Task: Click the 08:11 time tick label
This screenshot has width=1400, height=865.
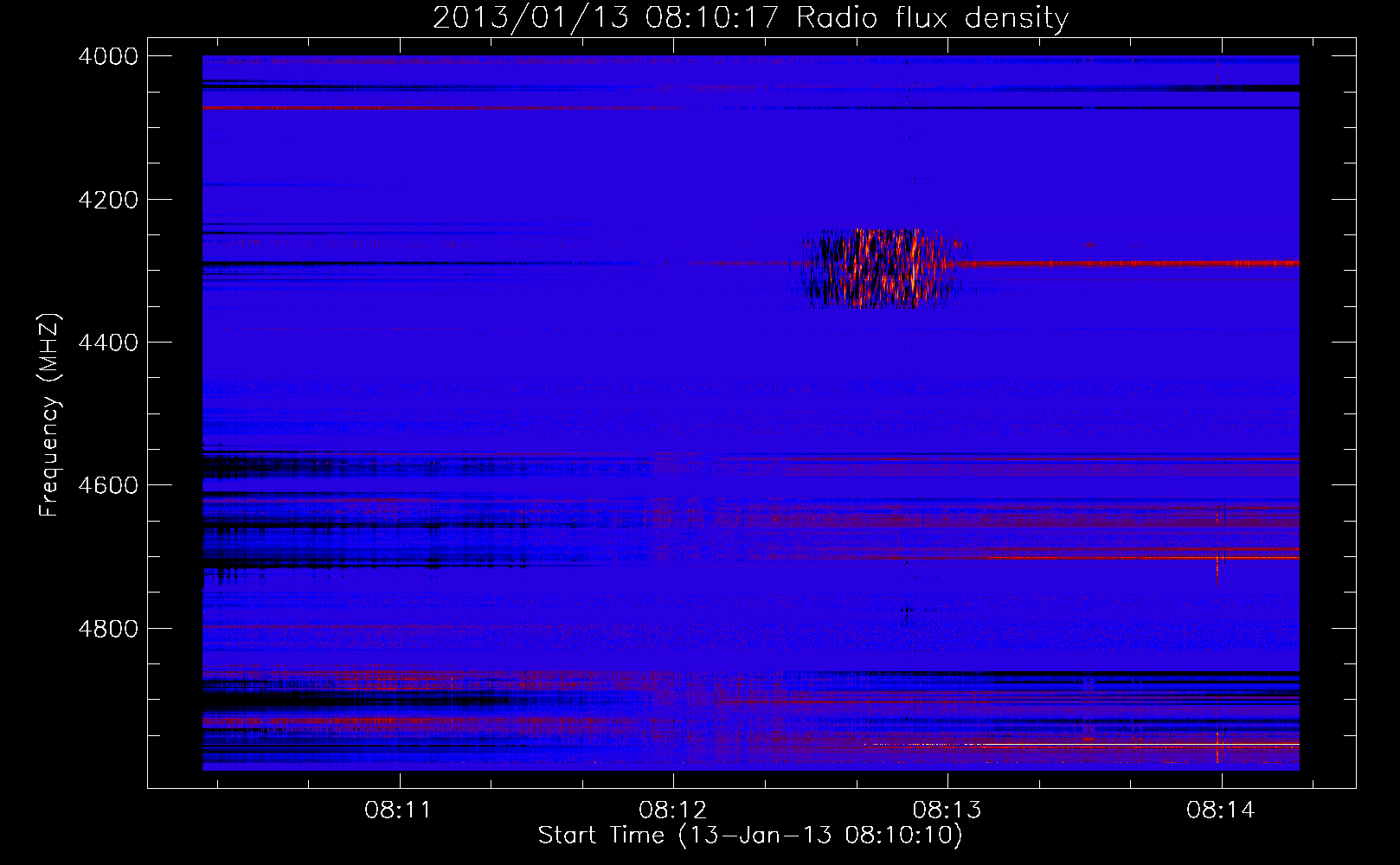Action: pos(398,811)
